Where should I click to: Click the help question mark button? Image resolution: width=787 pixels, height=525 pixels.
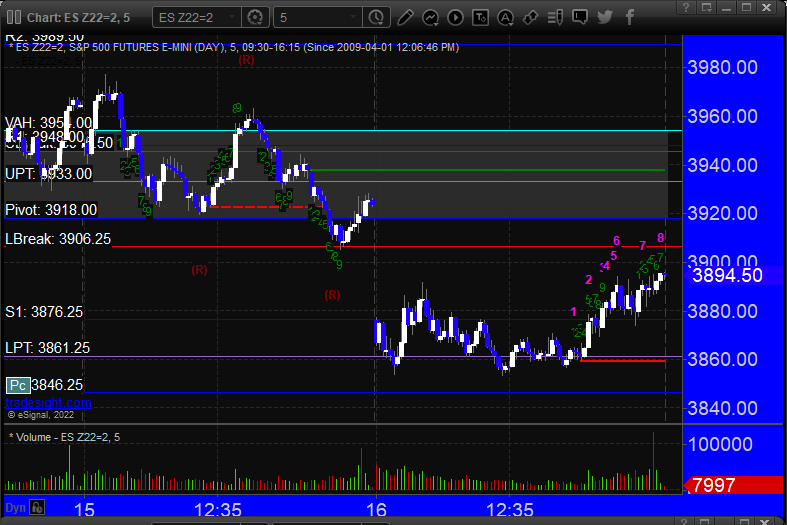click(x=686, y=7)
